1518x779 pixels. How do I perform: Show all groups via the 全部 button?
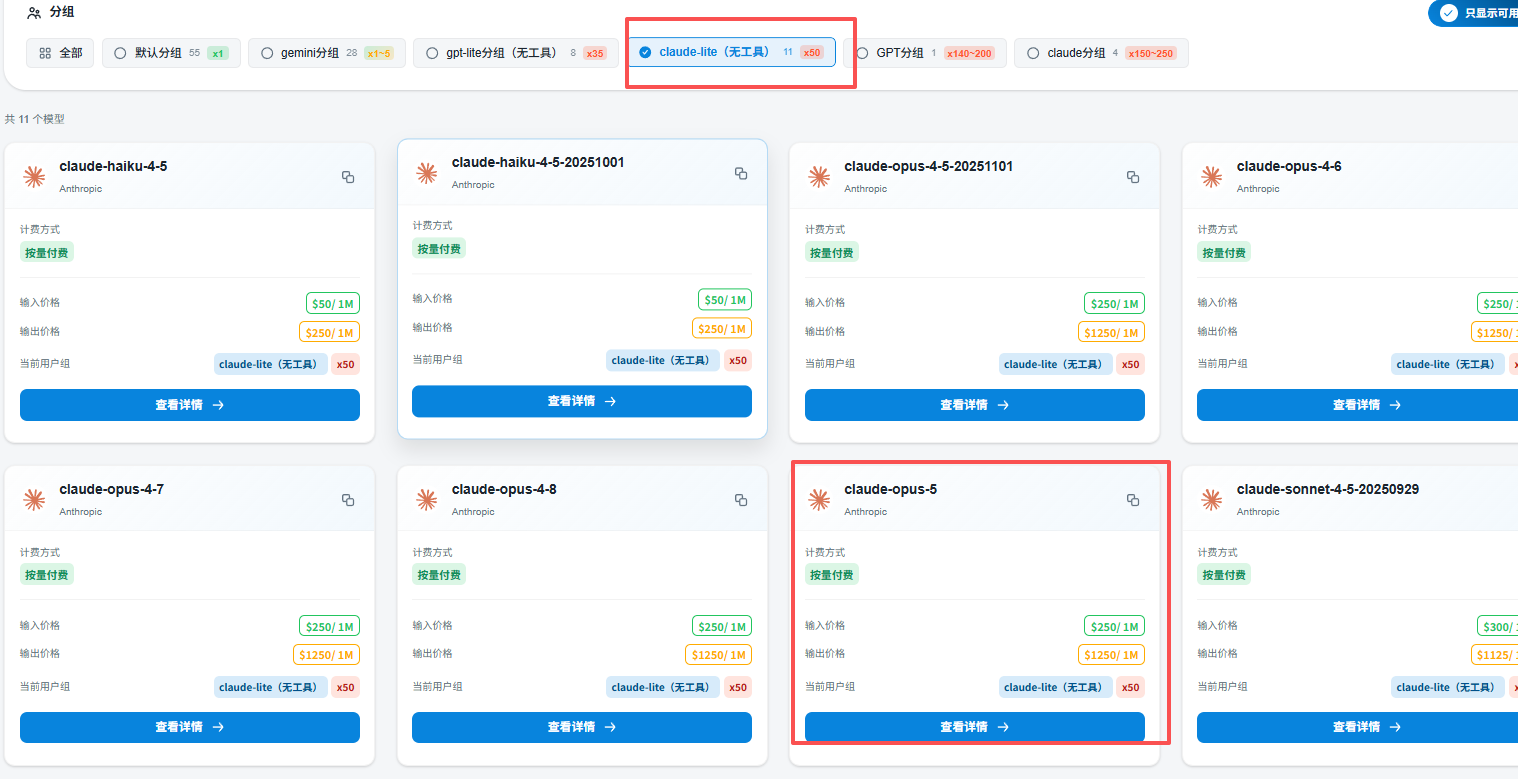pyautogui.click(x=61, y=53)
